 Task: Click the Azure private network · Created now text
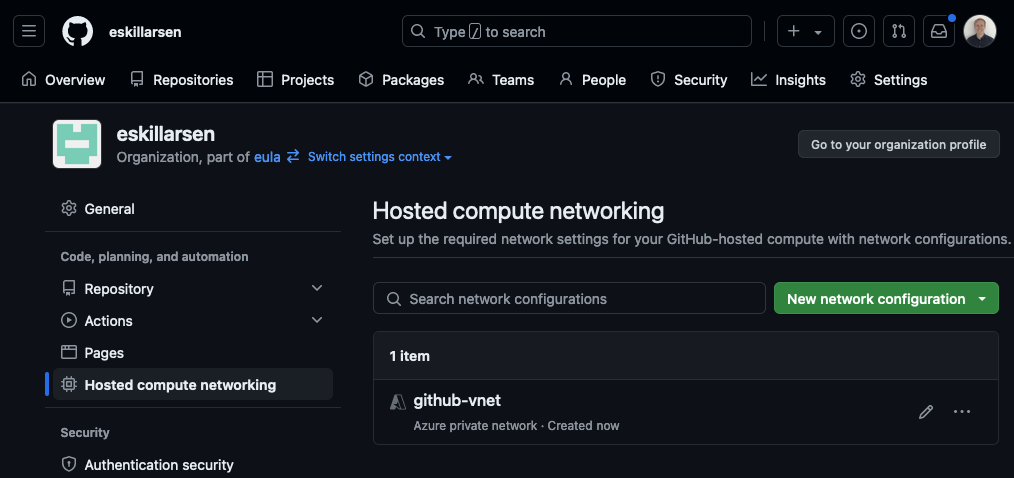(516, 426)
